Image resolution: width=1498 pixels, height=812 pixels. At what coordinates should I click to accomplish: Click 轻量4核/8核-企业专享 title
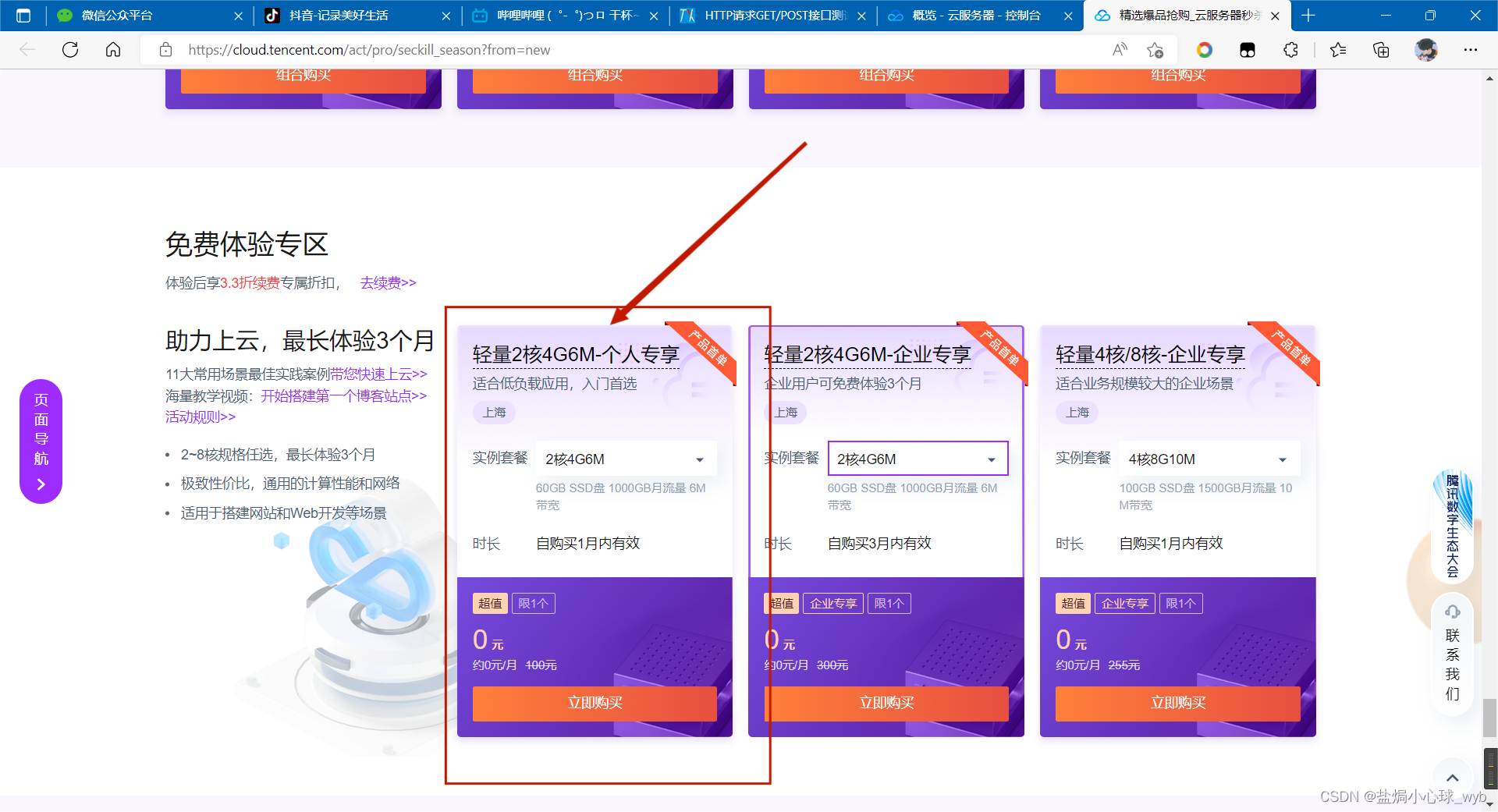click(x=1151, y=355)
